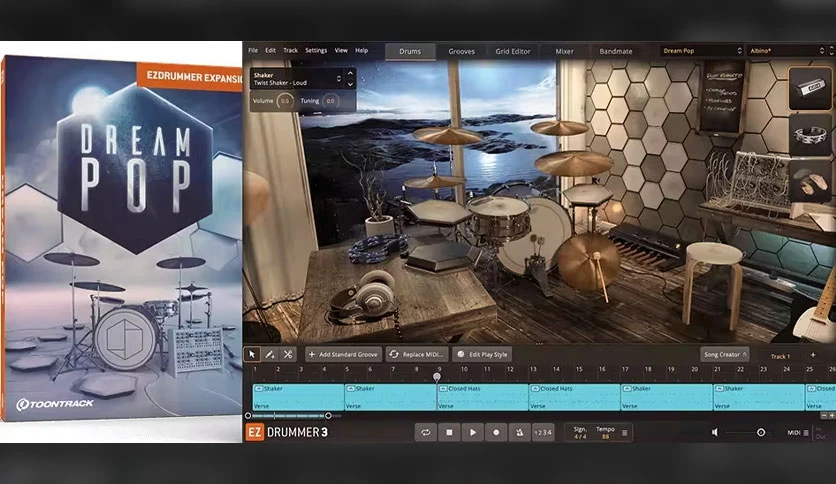Screen dimensions: 836x484
Task: Select the shaker percussion thumbnail
Action: (810, 88)
